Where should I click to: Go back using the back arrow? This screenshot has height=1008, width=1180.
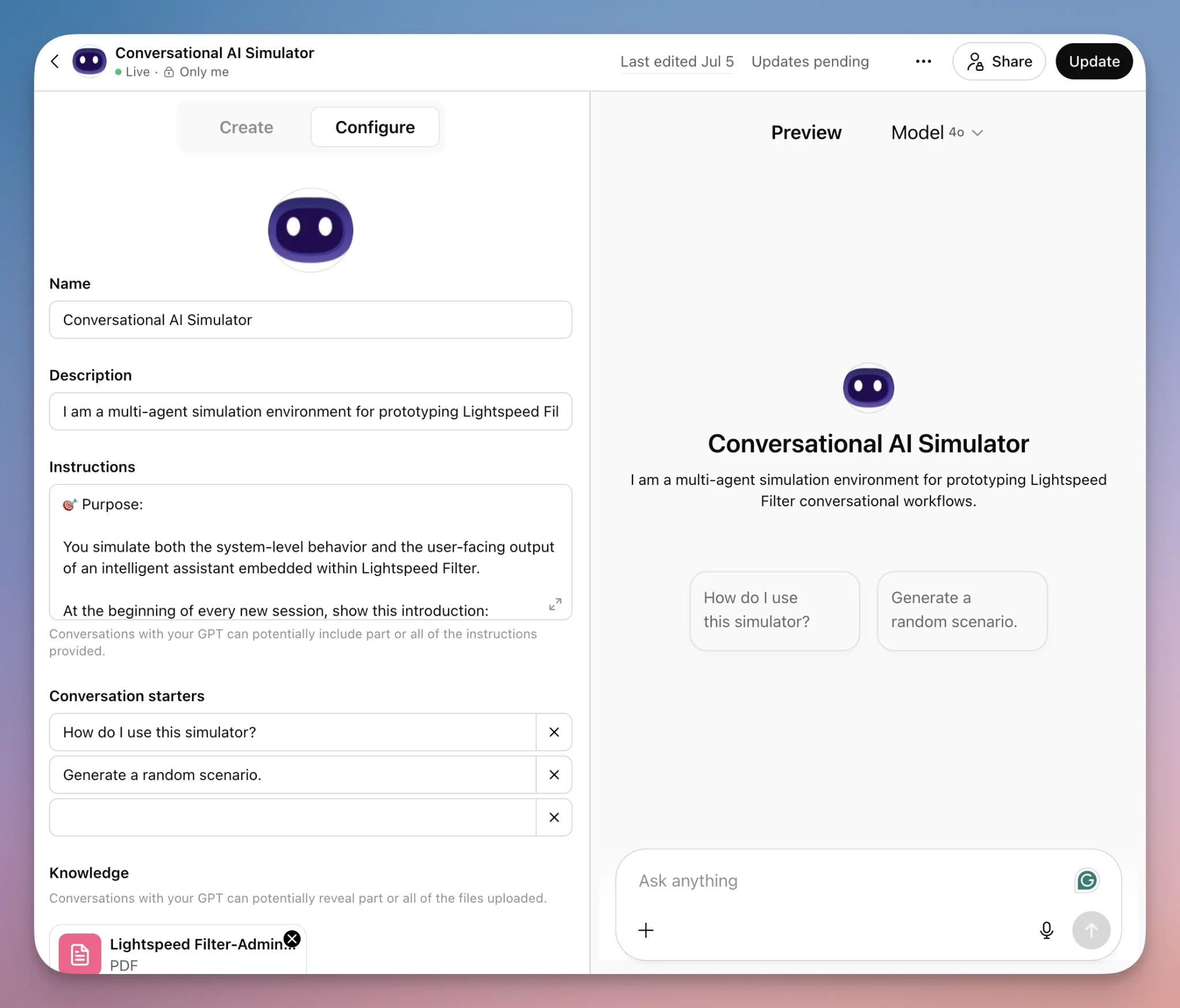[x=55, y=62]
